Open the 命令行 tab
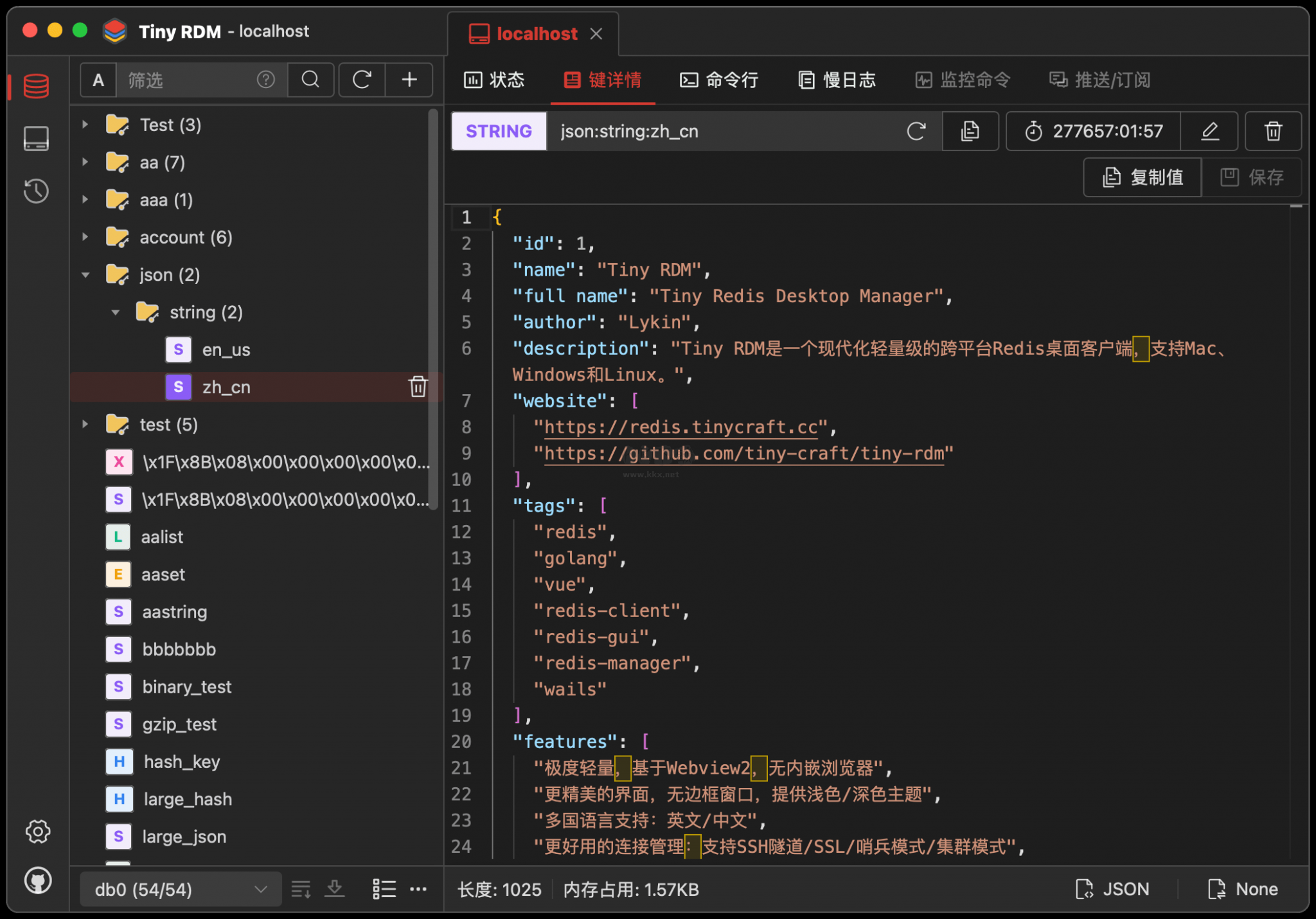Viewport: 1316px width, 919px height. tap(719, 80)
